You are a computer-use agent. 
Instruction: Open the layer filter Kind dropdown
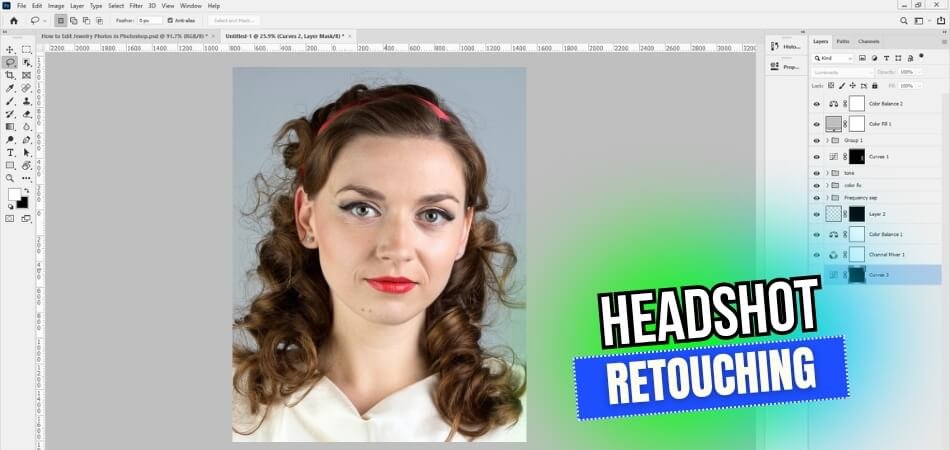832,58
